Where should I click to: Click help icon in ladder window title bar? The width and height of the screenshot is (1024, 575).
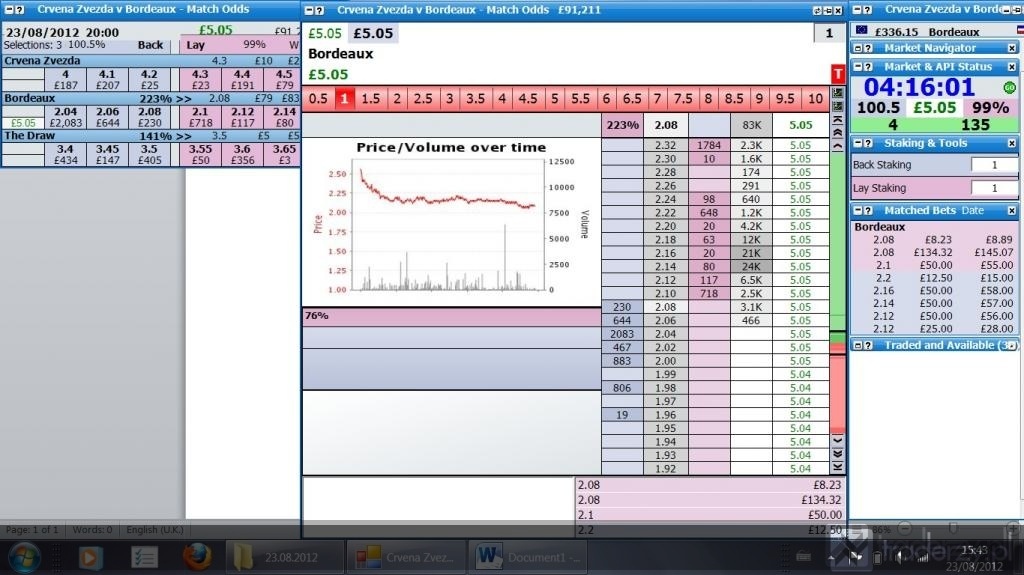(320, 10)
